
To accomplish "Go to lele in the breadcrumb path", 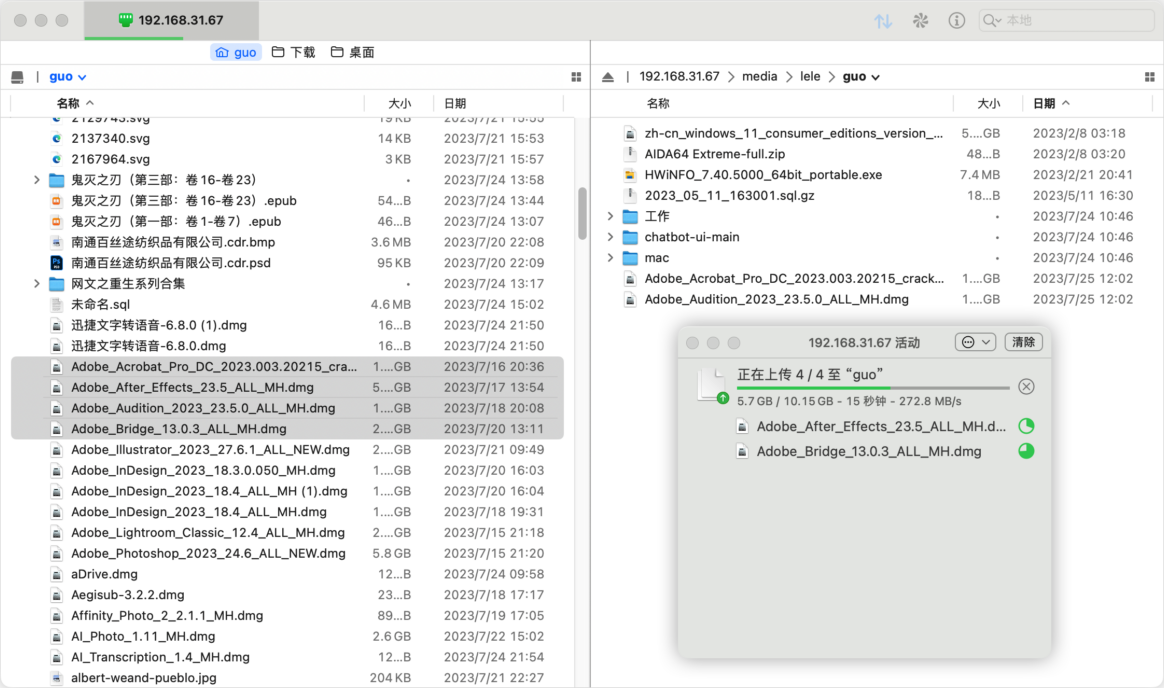I will [x=810, y=76].
